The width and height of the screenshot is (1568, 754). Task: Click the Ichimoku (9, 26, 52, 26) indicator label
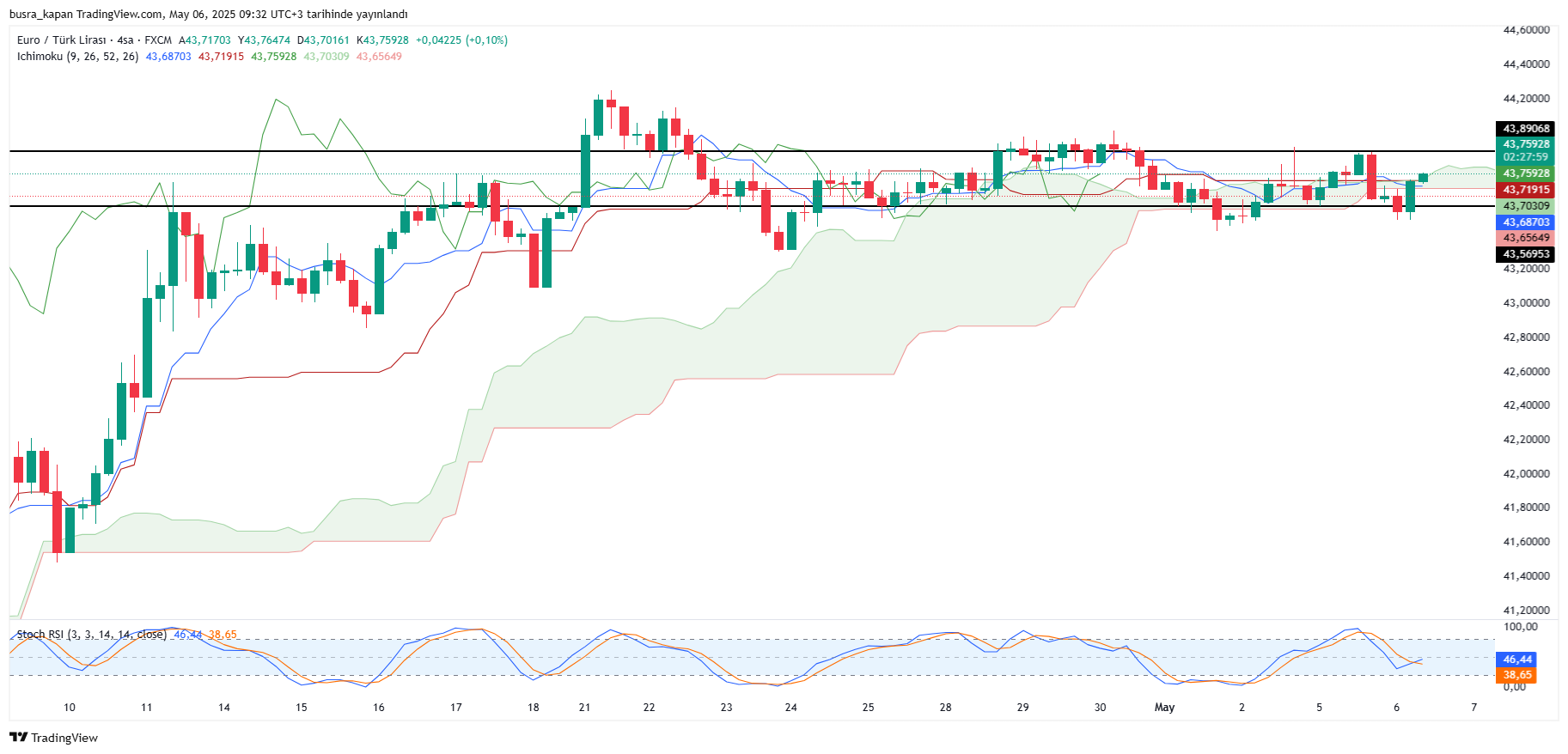[77, 57]
